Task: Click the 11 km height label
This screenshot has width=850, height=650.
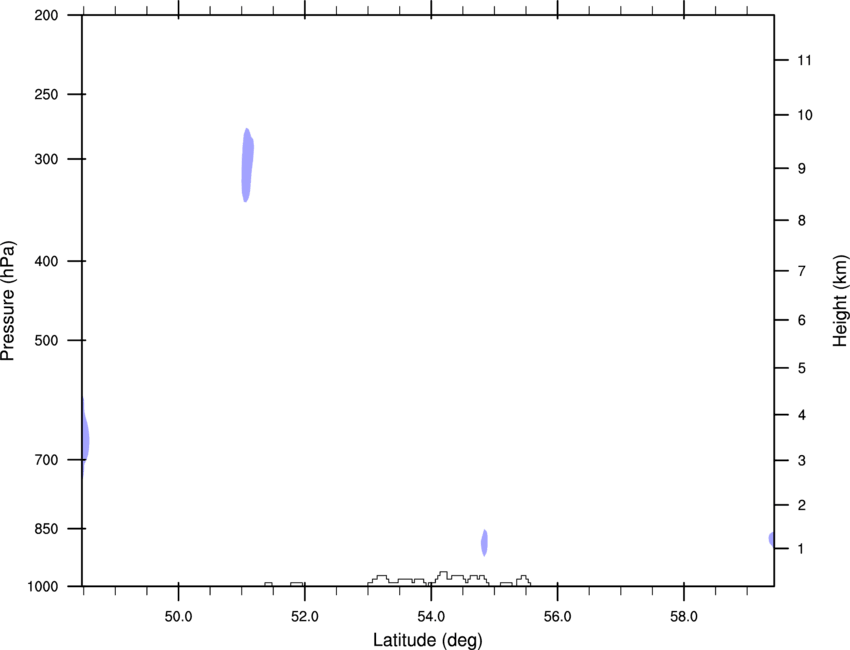Action: pyautogui.click(x=804, y=60)
